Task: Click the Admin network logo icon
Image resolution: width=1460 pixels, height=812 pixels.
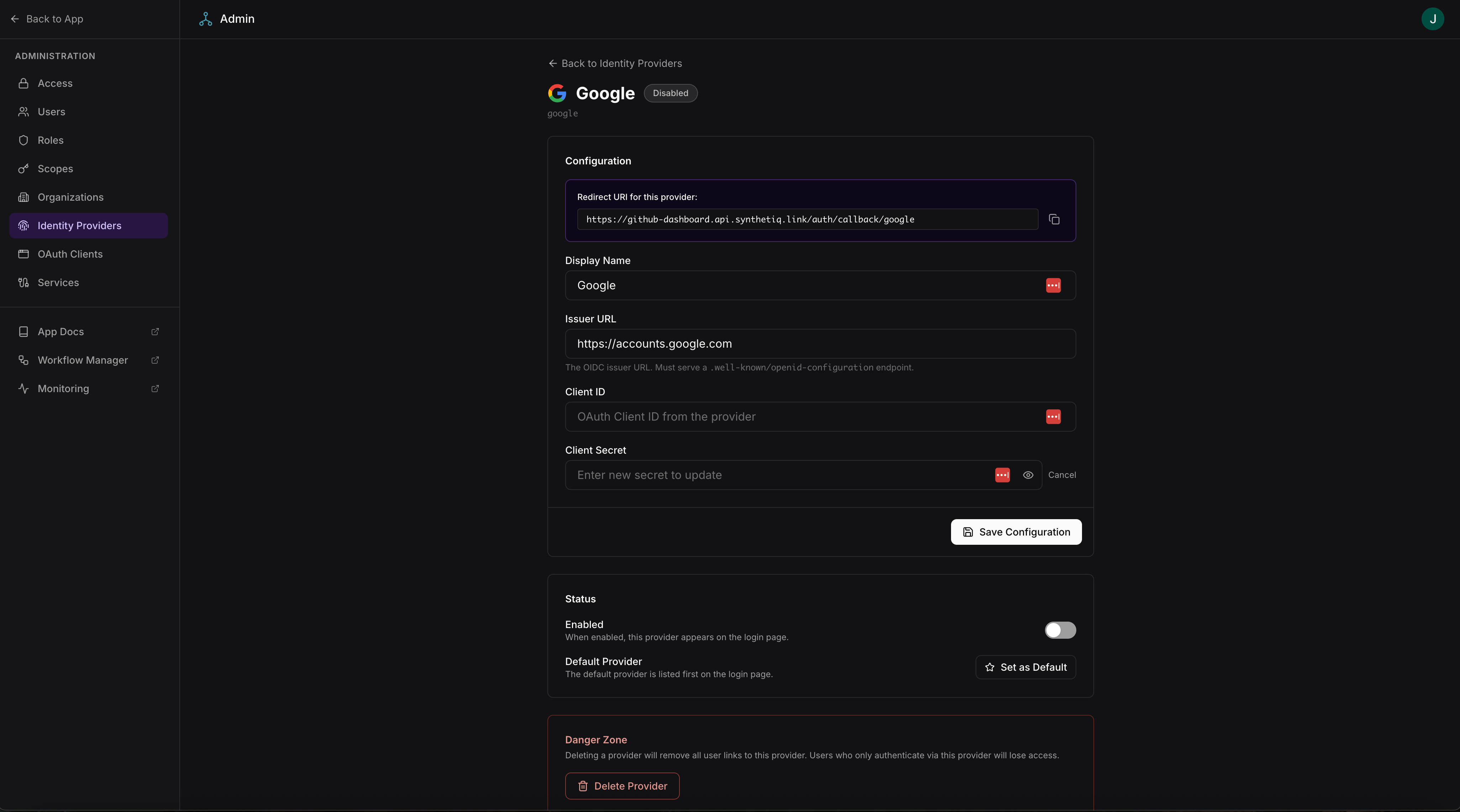Action: point(206,19)
